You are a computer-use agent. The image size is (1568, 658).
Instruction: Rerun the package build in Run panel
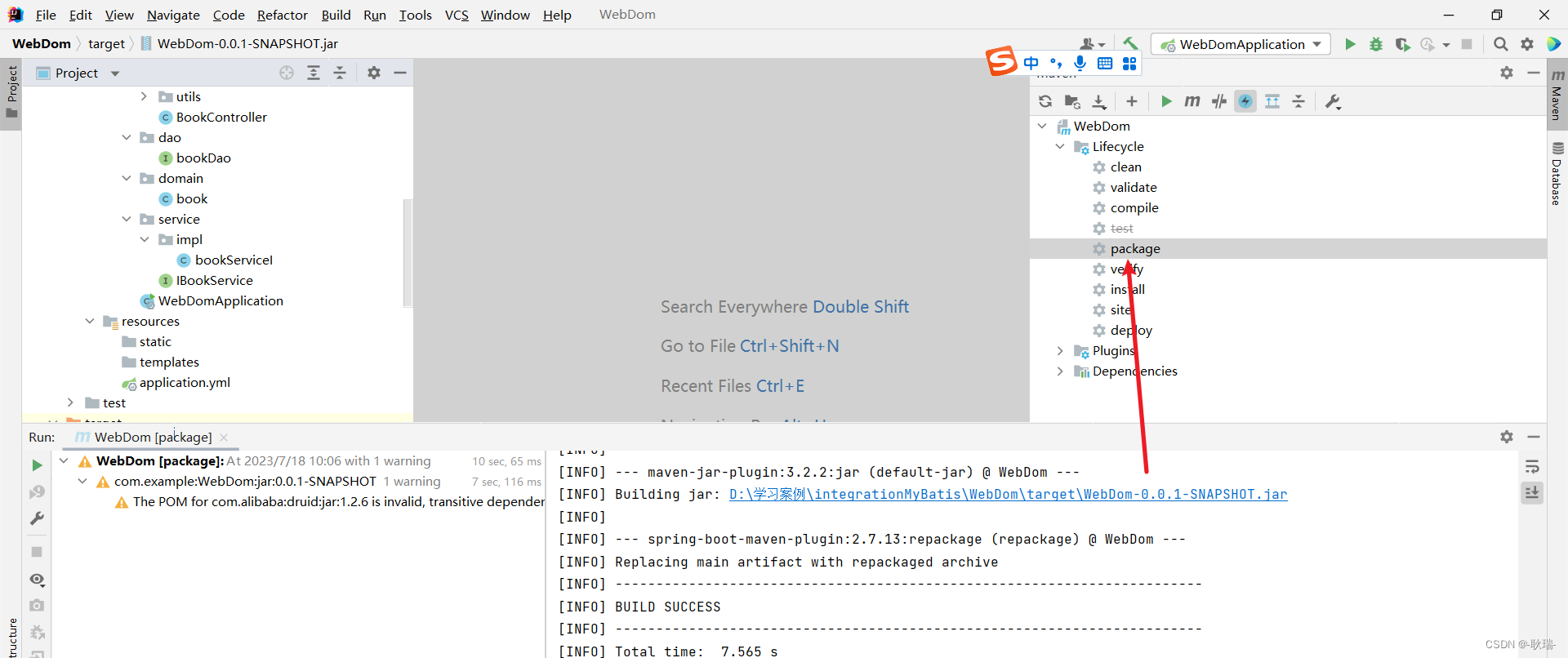click(37, 465)
